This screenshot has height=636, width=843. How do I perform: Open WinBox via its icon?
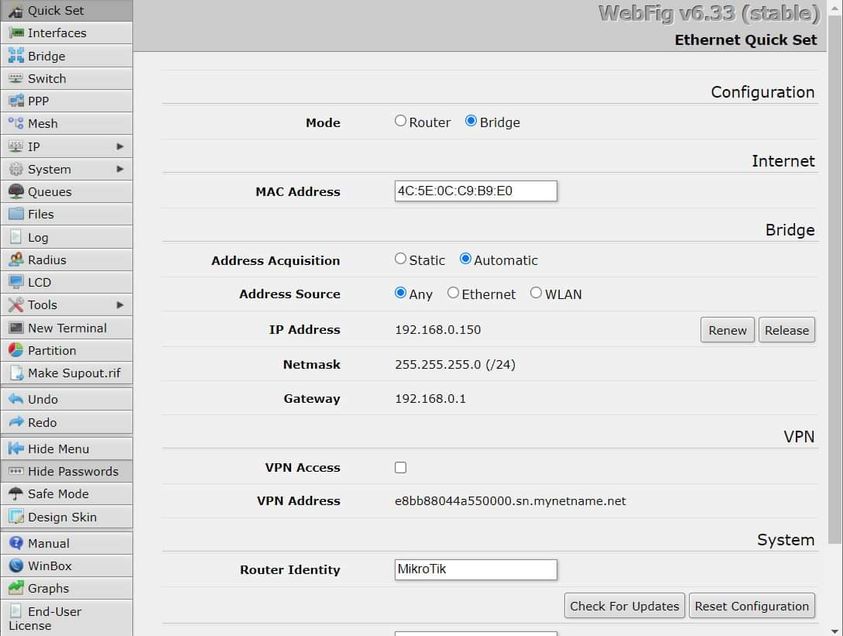pyautogui.click(x=16, y=566)
